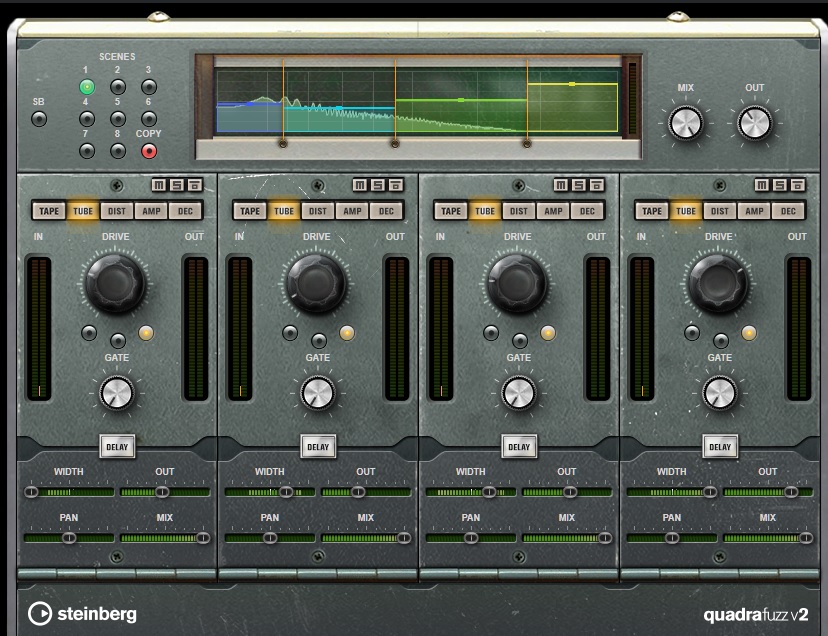Mute band 1 with its M button

[159, 185]
